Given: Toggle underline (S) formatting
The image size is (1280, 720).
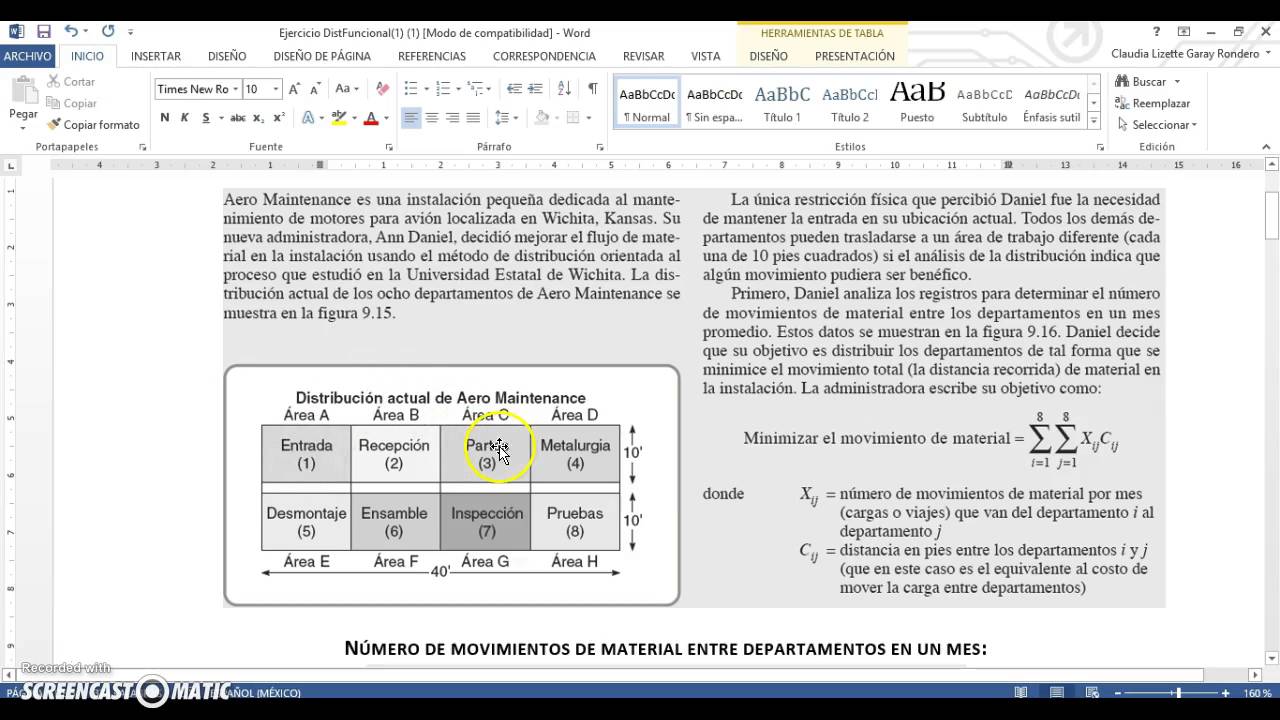Looking at the screenshot, I should point(206,118).
